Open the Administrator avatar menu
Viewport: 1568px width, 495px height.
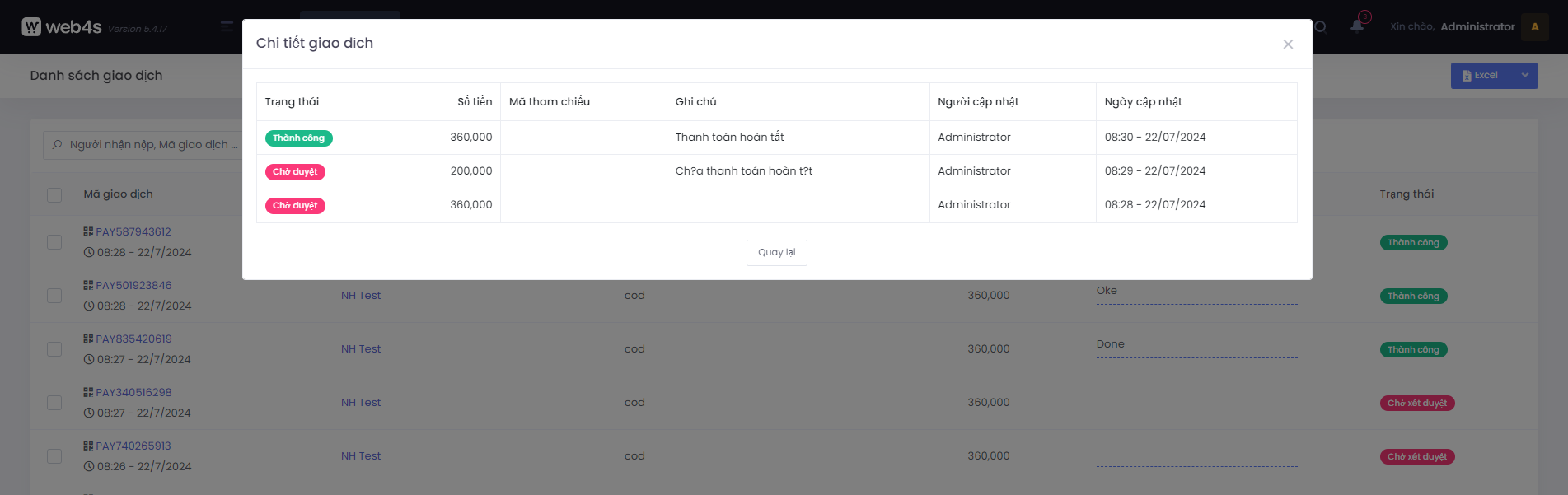coord(1534,27)
